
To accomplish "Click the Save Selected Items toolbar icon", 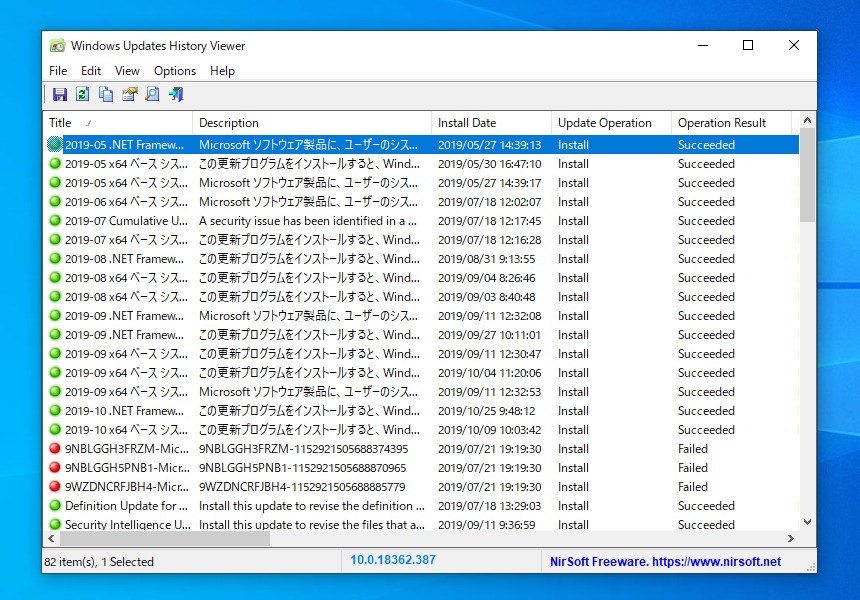I will pos(60,95).
